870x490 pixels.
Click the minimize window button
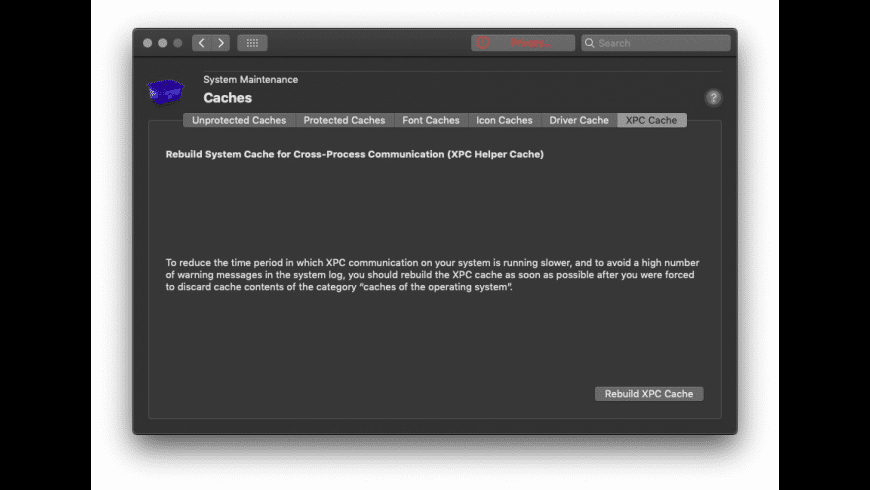point(163,43)
